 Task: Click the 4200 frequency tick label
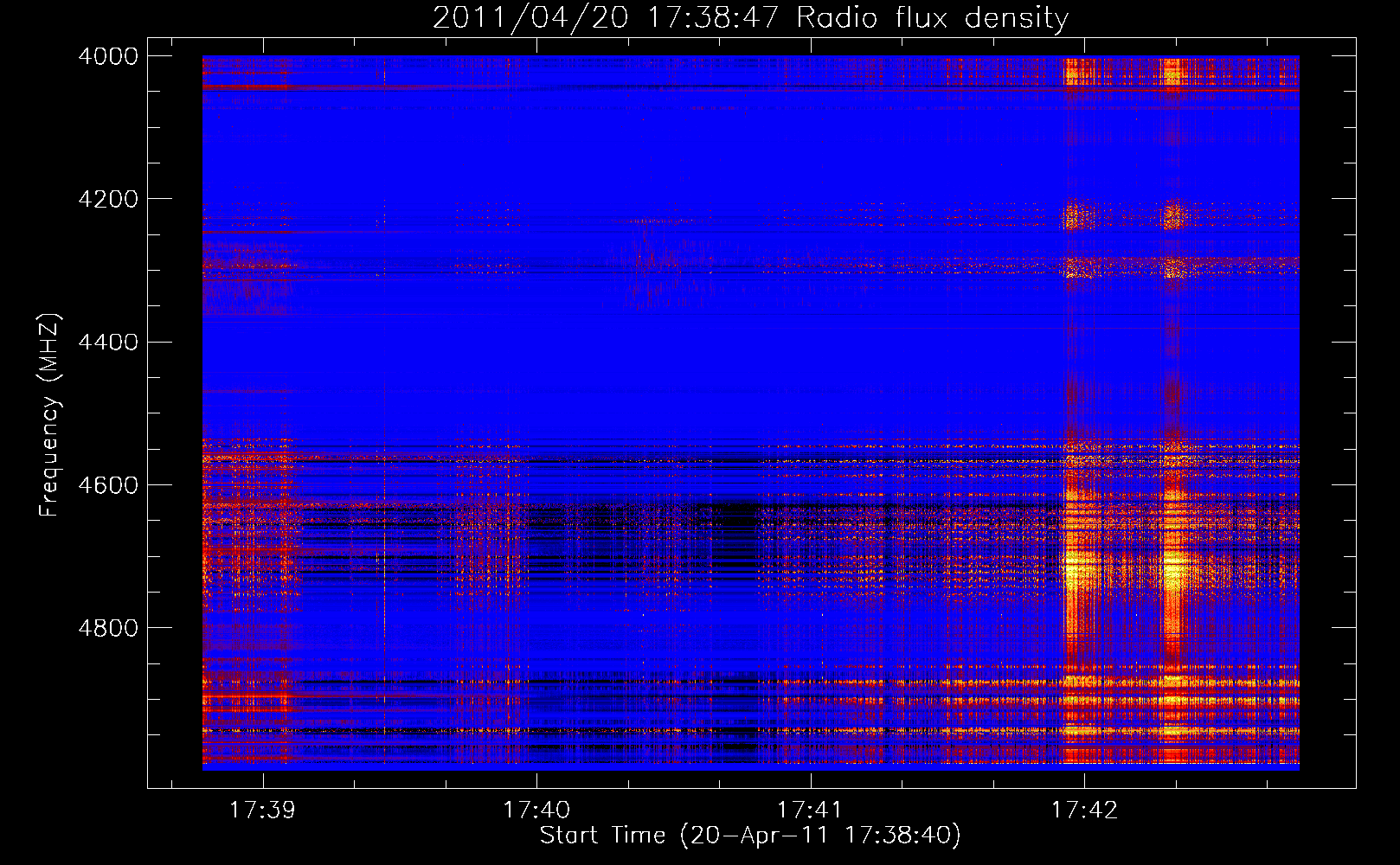tap(108, 199)
